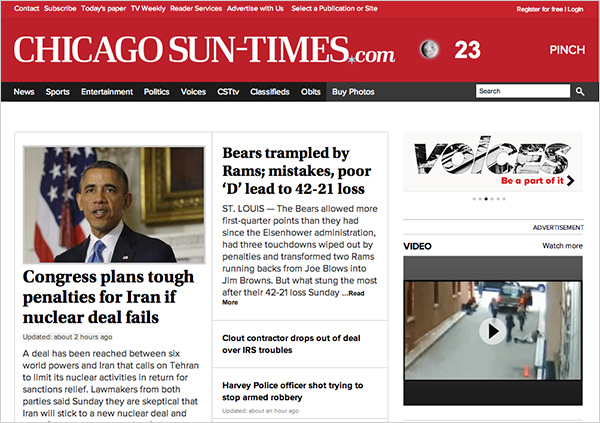Open the News menu
The width and height of the screenshot is (600, 423).
(x=24, y=92)
